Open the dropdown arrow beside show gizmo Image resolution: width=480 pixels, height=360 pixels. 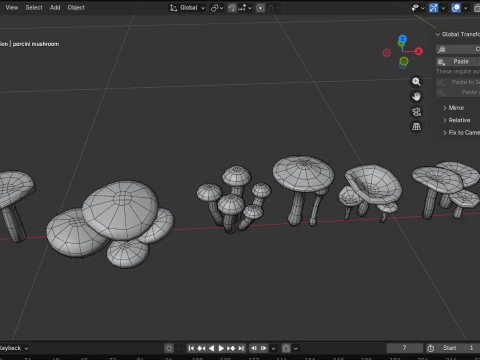443,8
